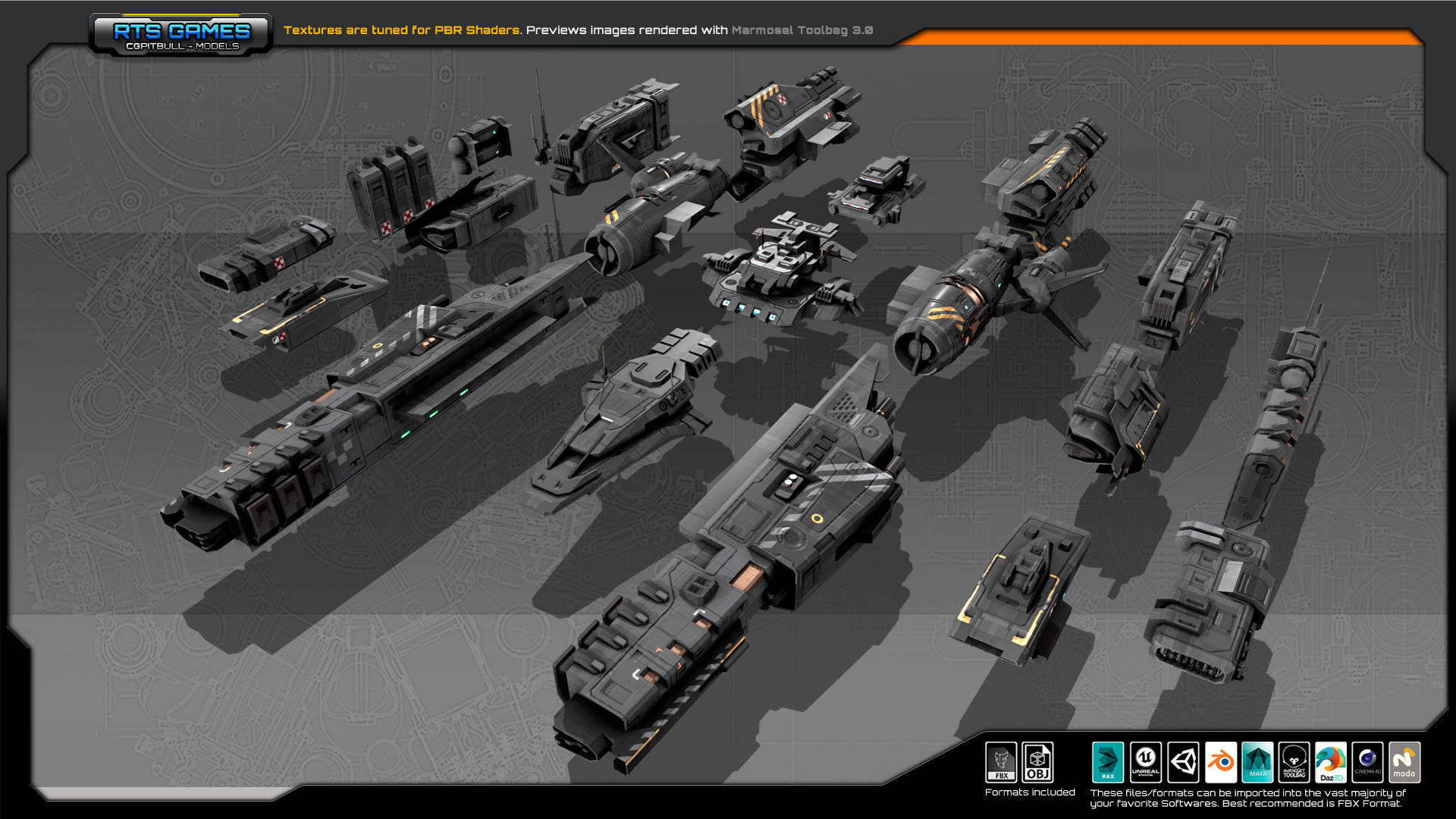Click the Cinema 4D icon
This screenshot has width=1456, height=819.
tap(1367, 762)
